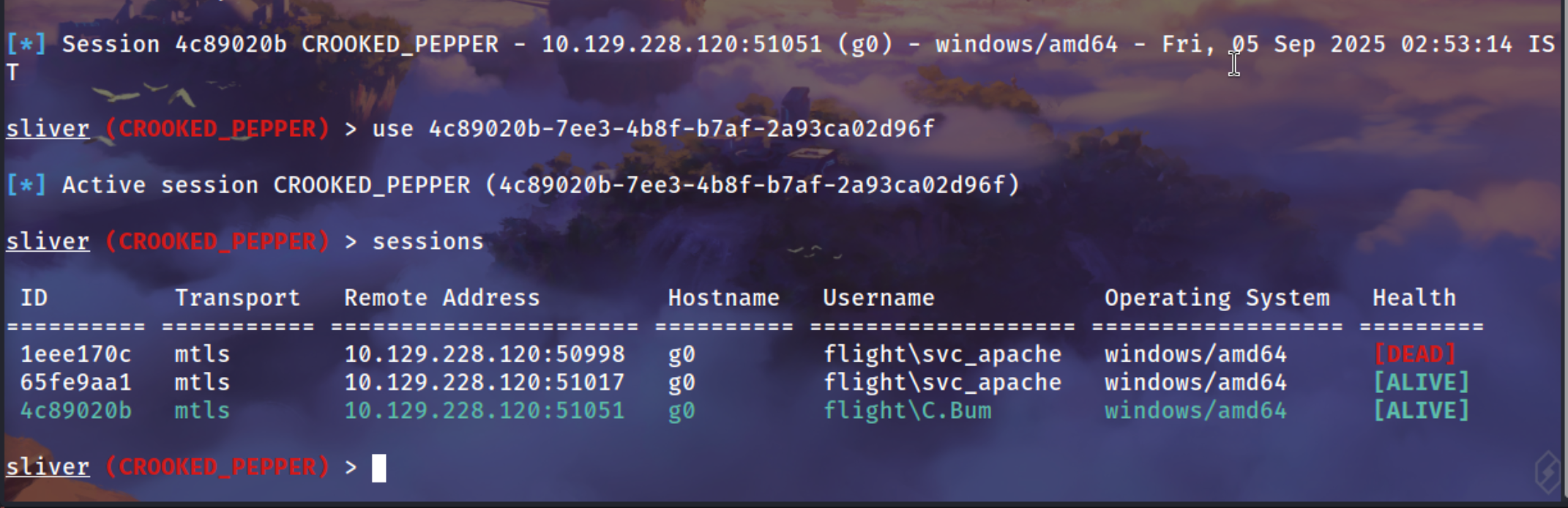This screenshot has width=1568, height=508.
Task: Click the hexagon logo icon in bottom-right corner
Action: 1548,472
